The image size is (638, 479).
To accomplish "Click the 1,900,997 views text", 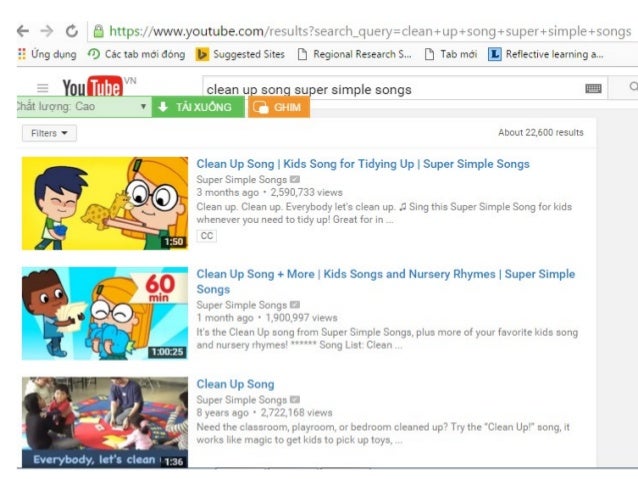I will 302,318.
